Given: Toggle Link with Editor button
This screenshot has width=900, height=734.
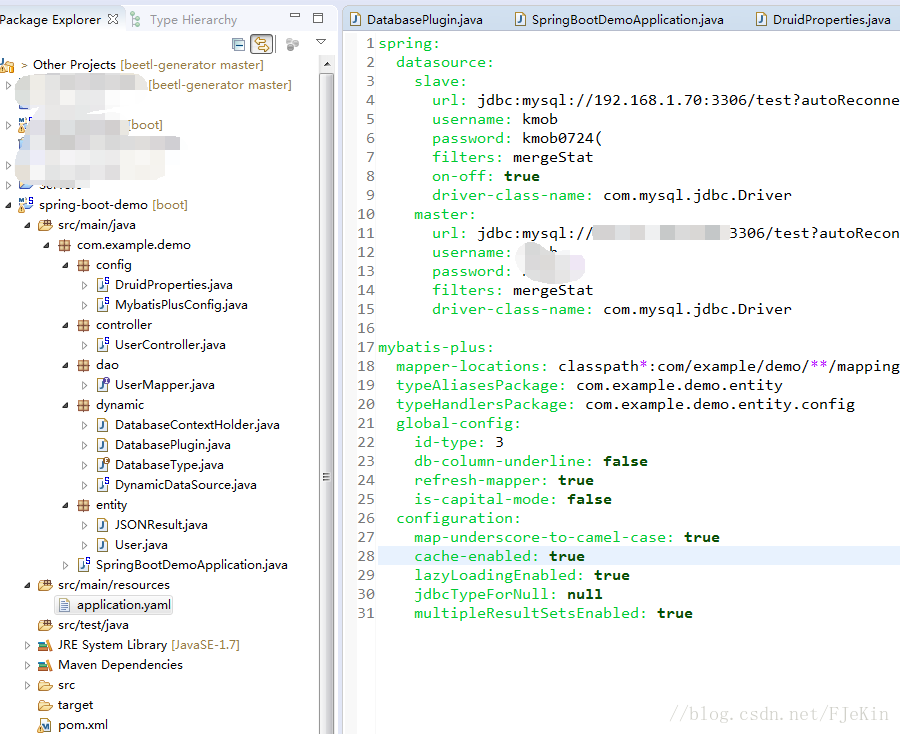Looking at the screenshot, I should 262,44.
